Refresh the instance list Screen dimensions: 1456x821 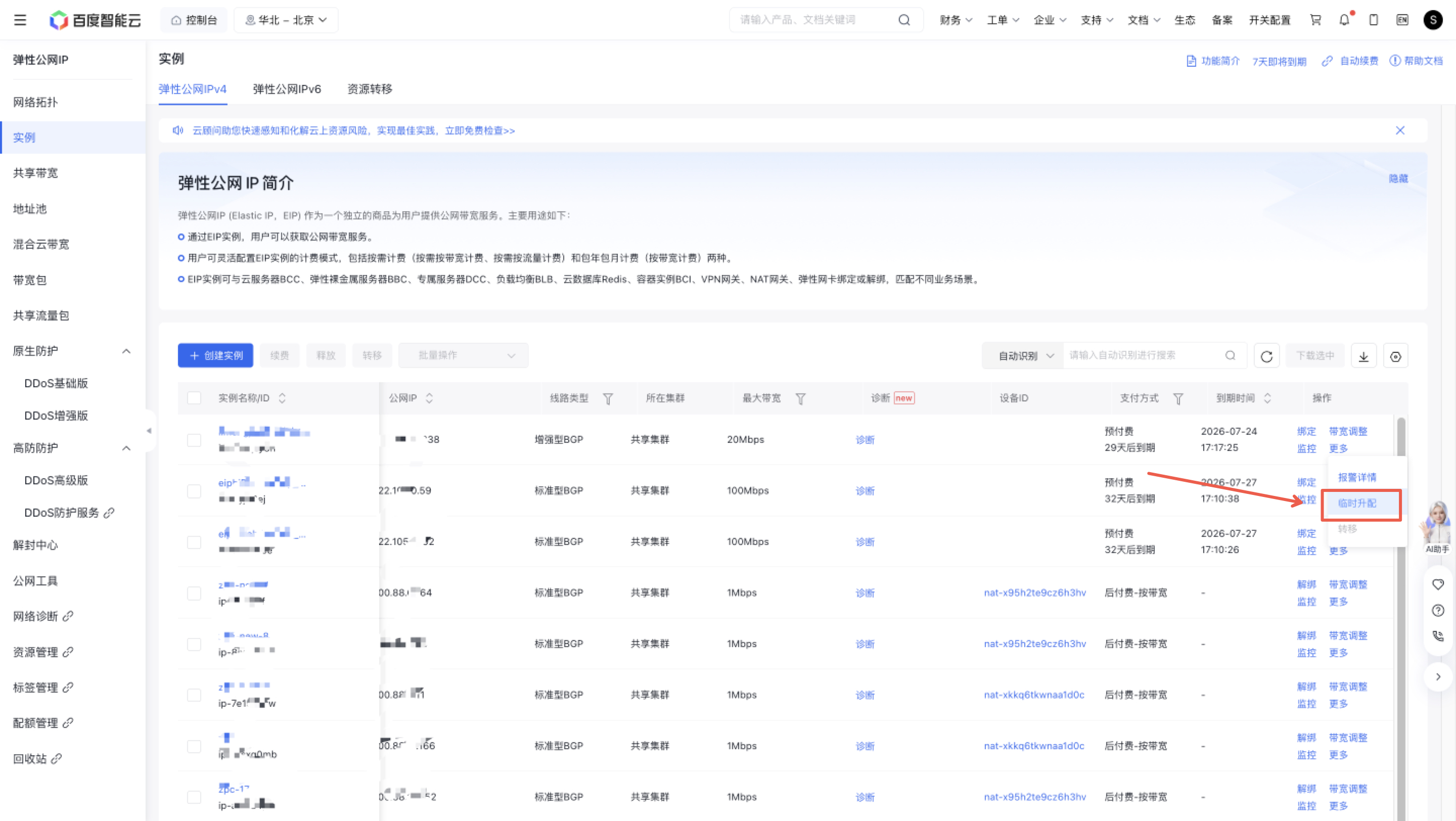pyautogui.click(x=1266, y=356)
